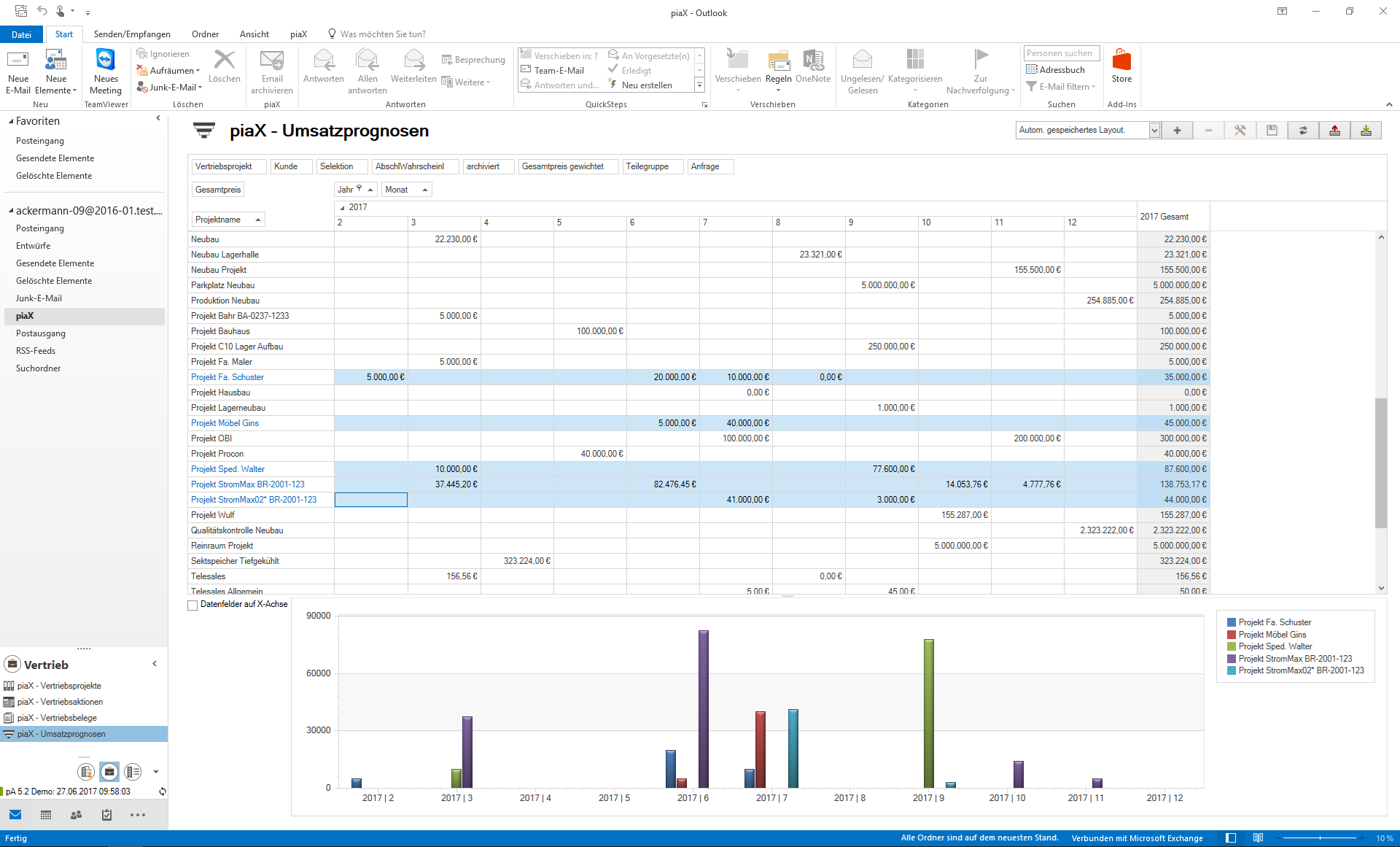Select the Posteingang folder under Favoriten
This screenshot has width=1400, height=847.
[40, 141]
